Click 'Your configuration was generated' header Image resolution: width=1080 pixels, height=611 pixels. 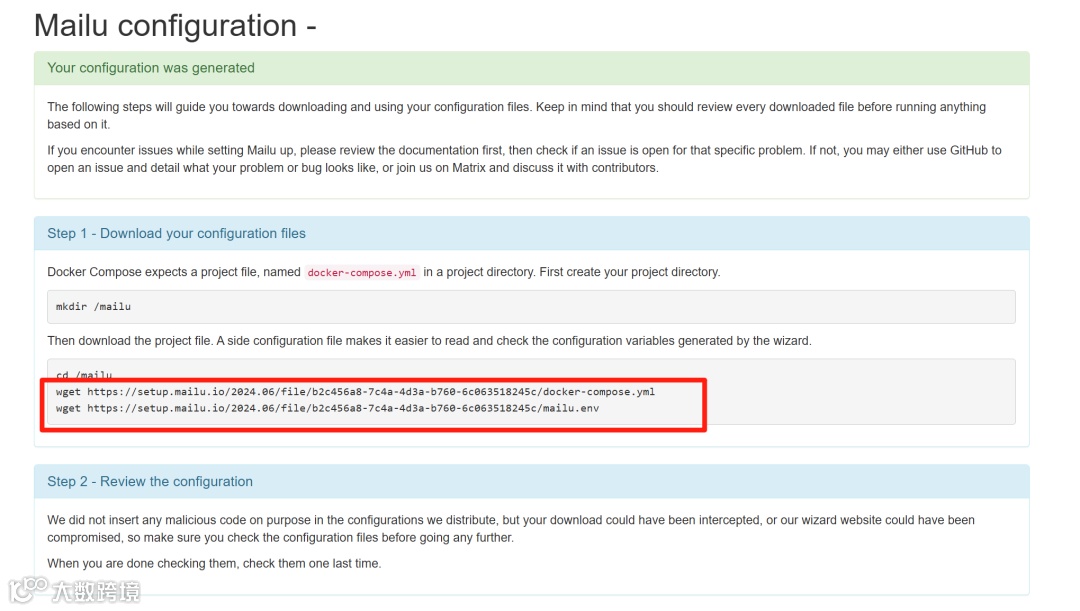click(151, 68)
